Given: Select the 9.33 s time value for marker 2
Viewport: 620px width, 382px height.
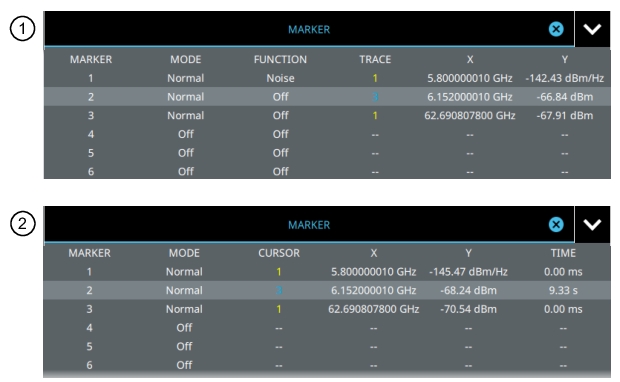Looking at the screenshot, I should (563, 290).
